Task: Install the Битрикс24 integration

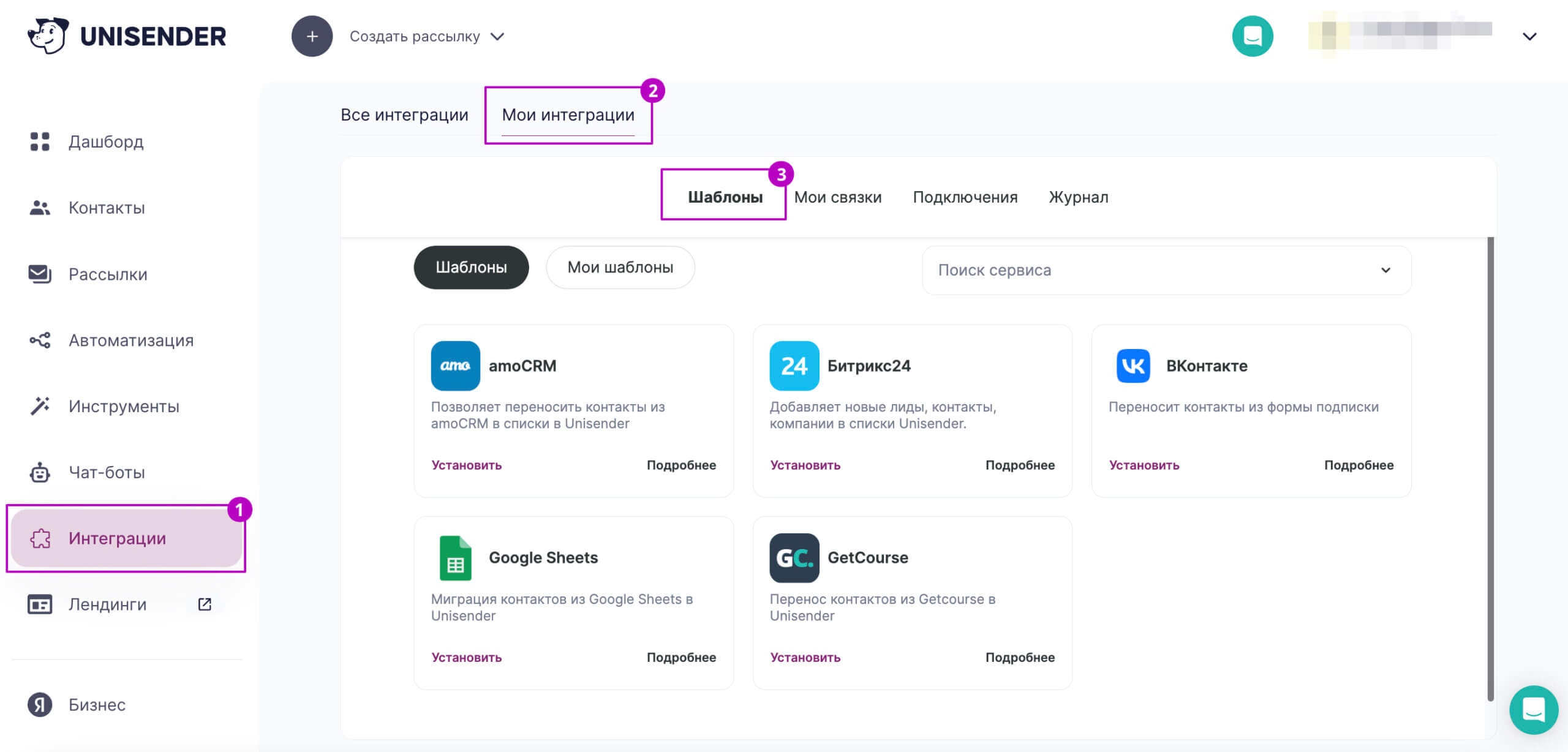Action: point(805,465)
